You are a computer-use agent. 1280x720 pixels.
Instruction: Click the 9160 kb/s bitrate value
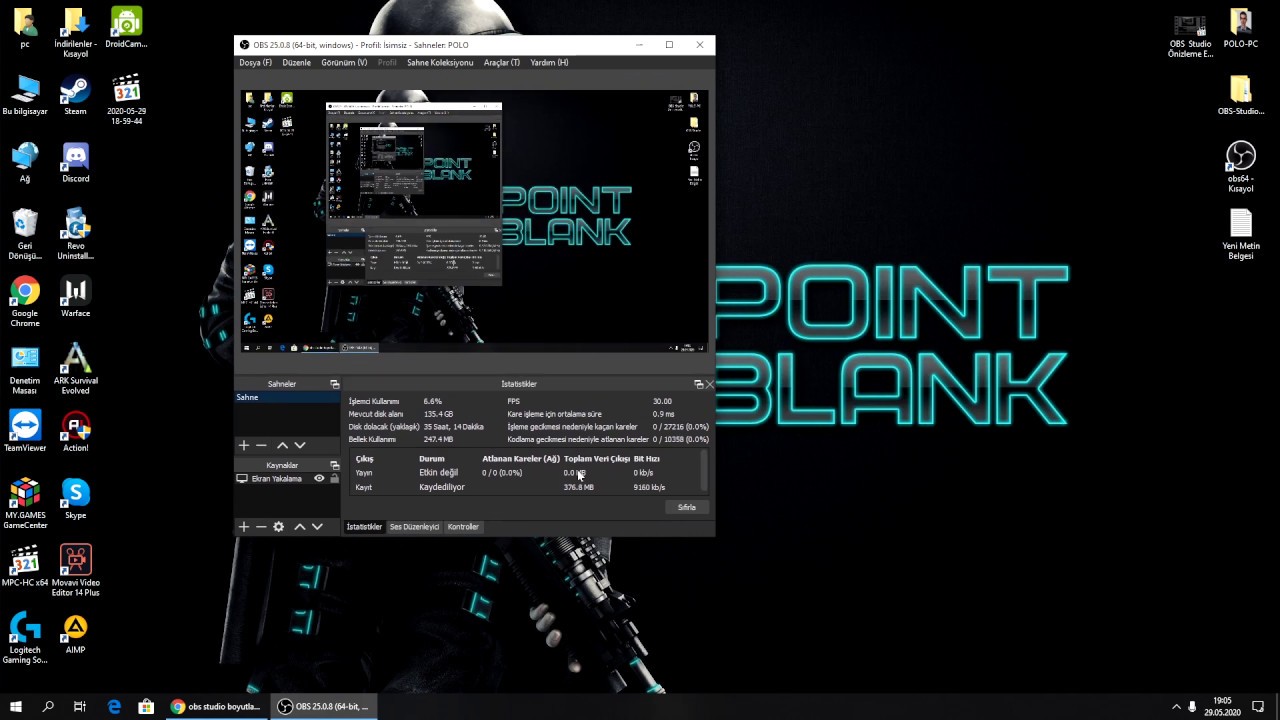(649, 487)
